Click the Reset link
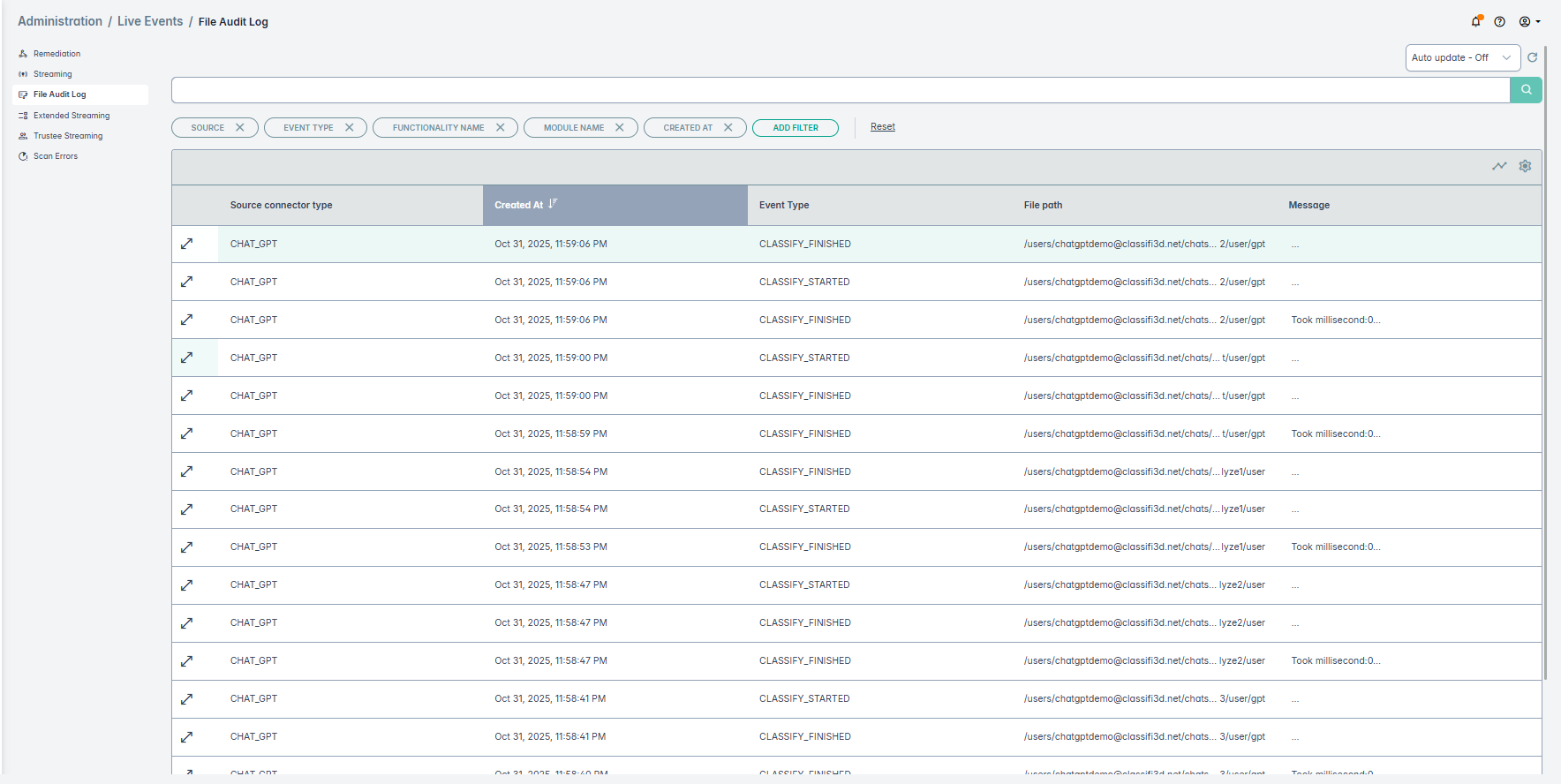This screenshot has height=784, width=1561. 882,127
